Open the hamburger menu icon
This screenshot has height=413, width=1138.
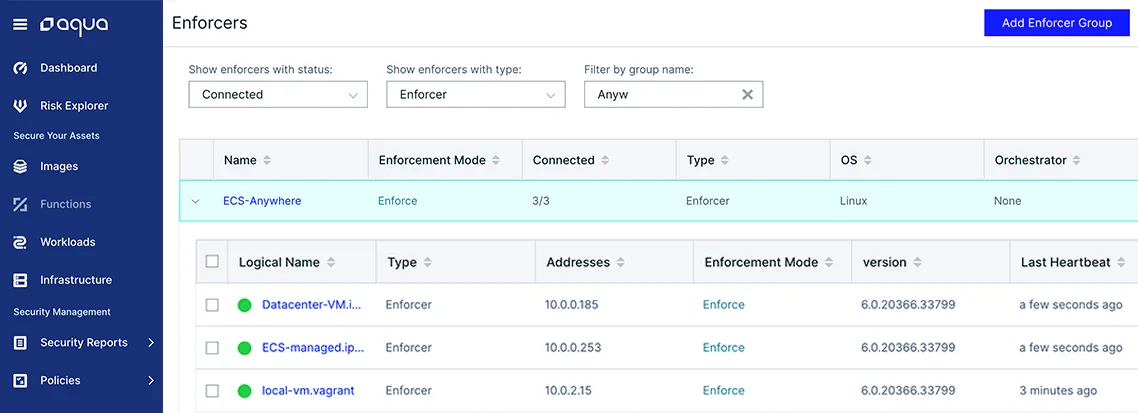click(x=20, y=25)
